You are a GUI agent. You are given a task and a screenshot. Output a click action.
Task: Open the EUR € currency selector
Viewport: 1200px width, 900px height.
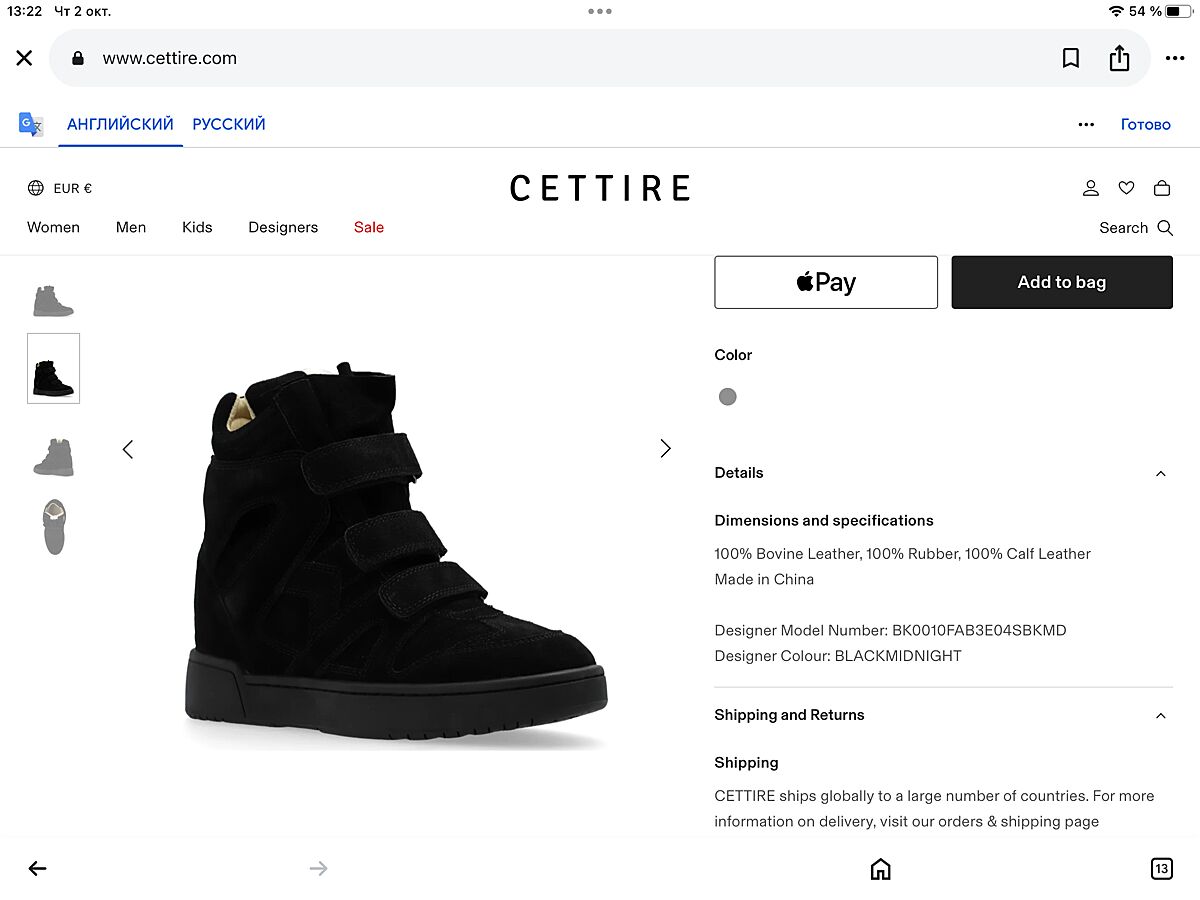tap(60, 188)
